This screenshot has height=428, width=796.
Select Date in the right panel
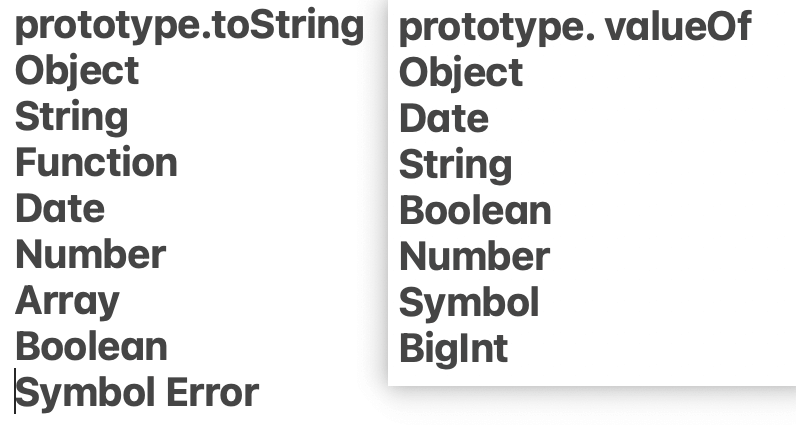pyautogui.click(x=444, y=119)
